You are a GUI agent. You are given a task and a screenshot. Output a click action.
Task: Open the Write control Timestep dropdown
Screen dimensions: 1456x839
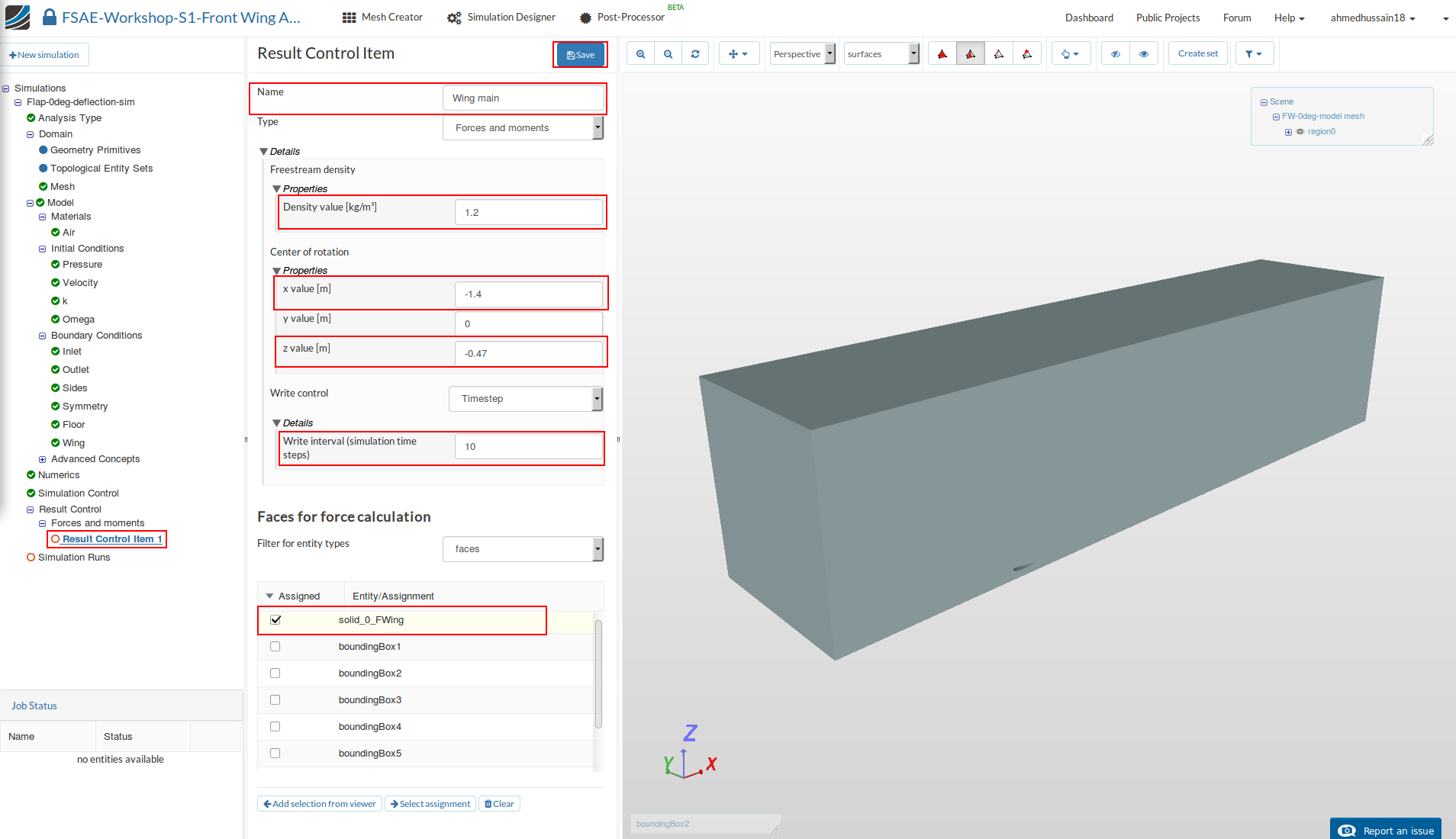526,399
